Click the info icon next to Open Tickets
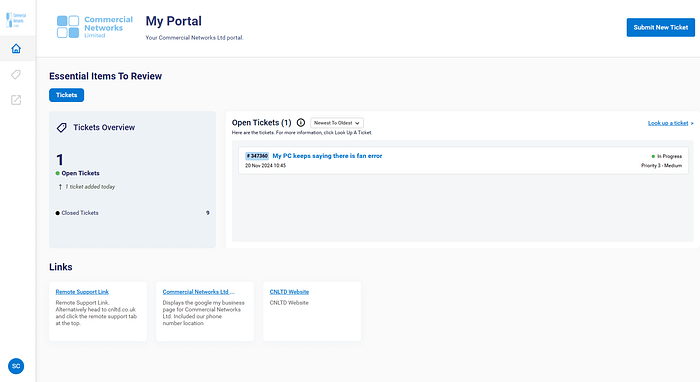 pos(301,122)
